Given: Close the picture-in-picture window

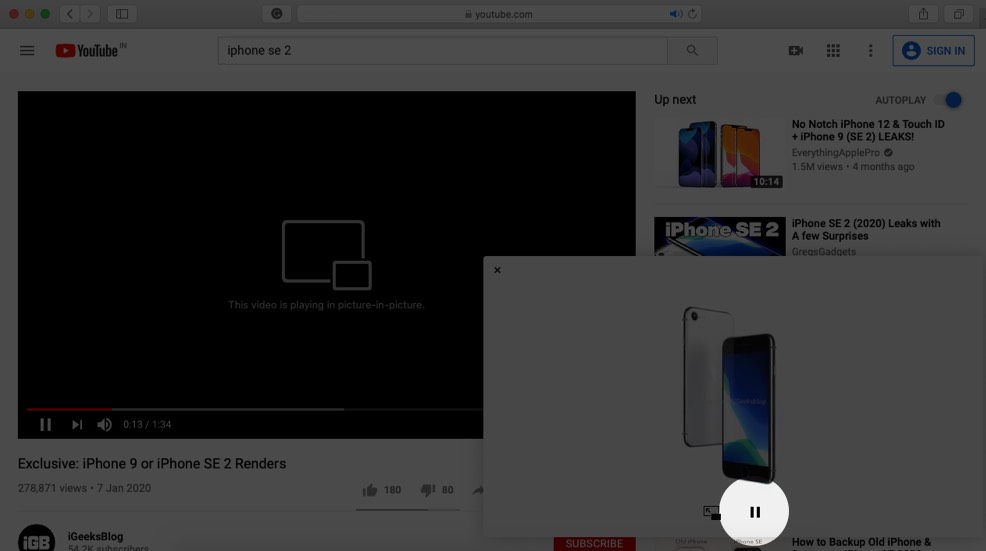Looking at the screenshot, I should [x=497, y=270].
